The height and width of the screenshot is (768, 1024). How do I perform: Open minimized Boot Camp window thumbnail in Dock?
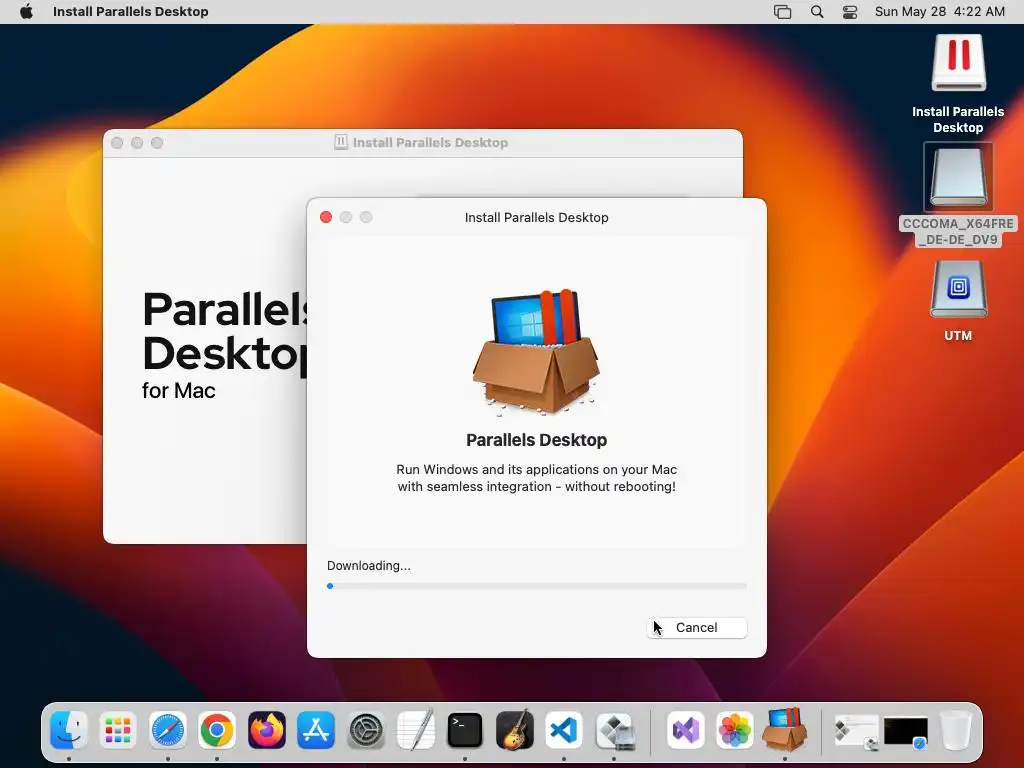[x=856, y=731]
